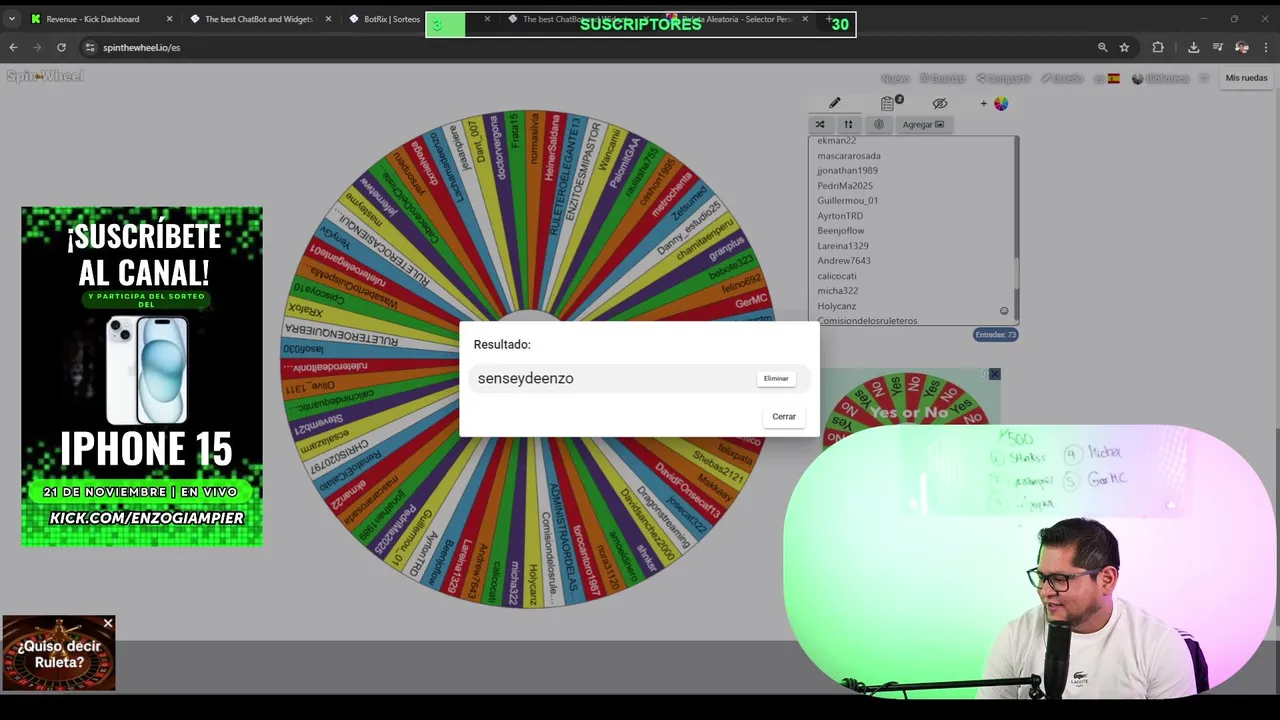The height and width of the screenshot is (720, 1280).
Task: Close the Revenue - Kick Dashboard tab
Action: (169, 19)
